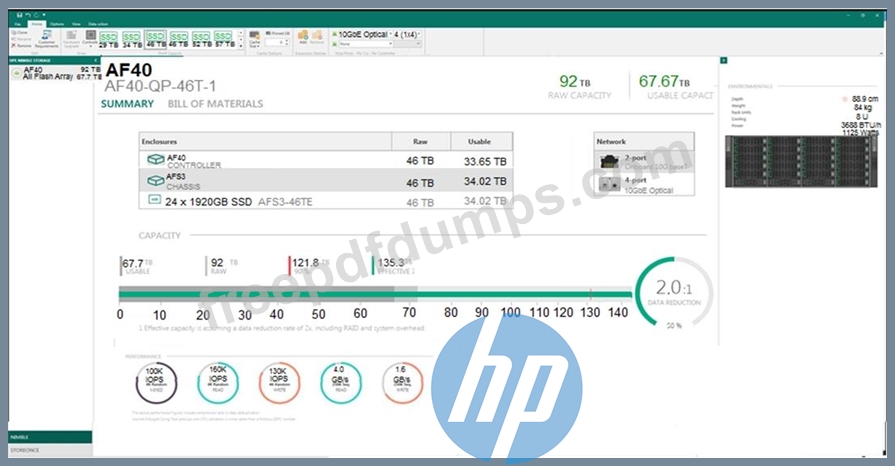Open the quick access toolbar customize arrow
The height and width of the screenshot is (466, 895).
[x=44, y=15]
